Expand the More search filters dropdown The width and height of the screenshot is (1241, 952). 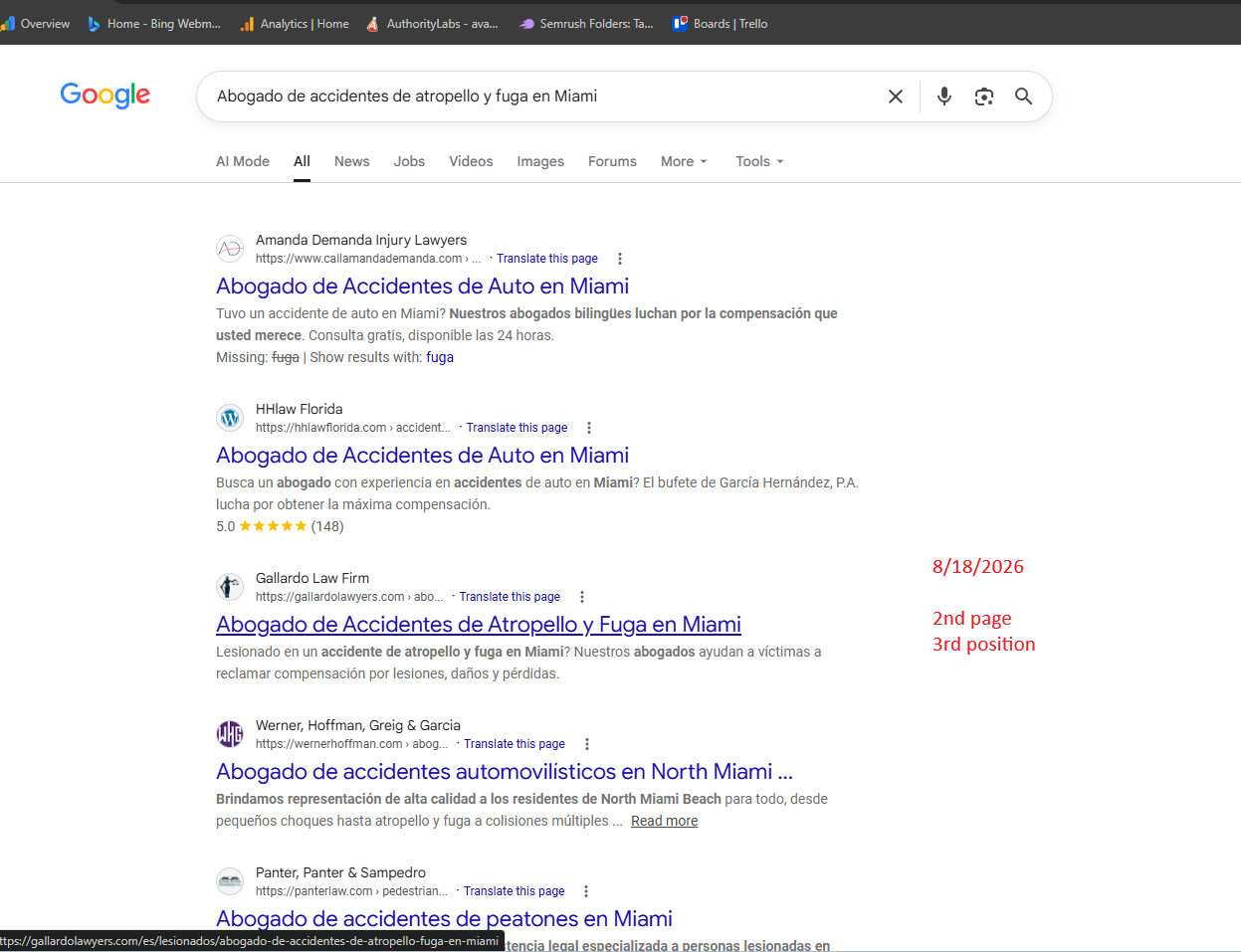point(684,161)
